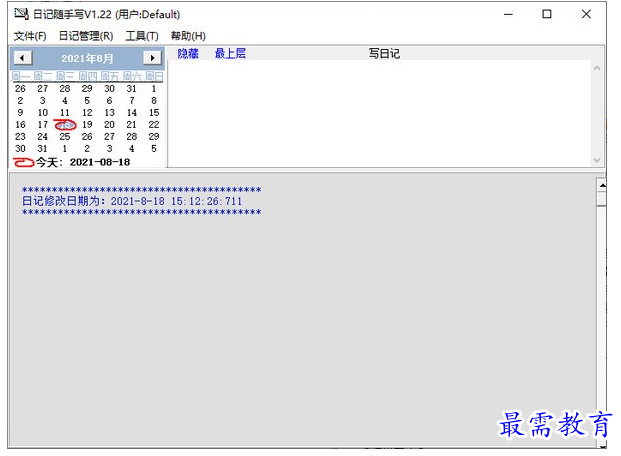The image size is (621, 456).
Task: Open the 日记管理(R) menu
Action: coord(86,36)
